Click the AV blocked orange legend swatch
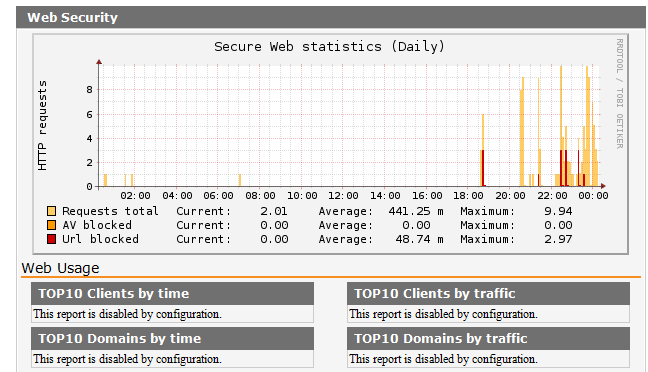648x372 pixels. pyautogui.click(x=51, y=225)
